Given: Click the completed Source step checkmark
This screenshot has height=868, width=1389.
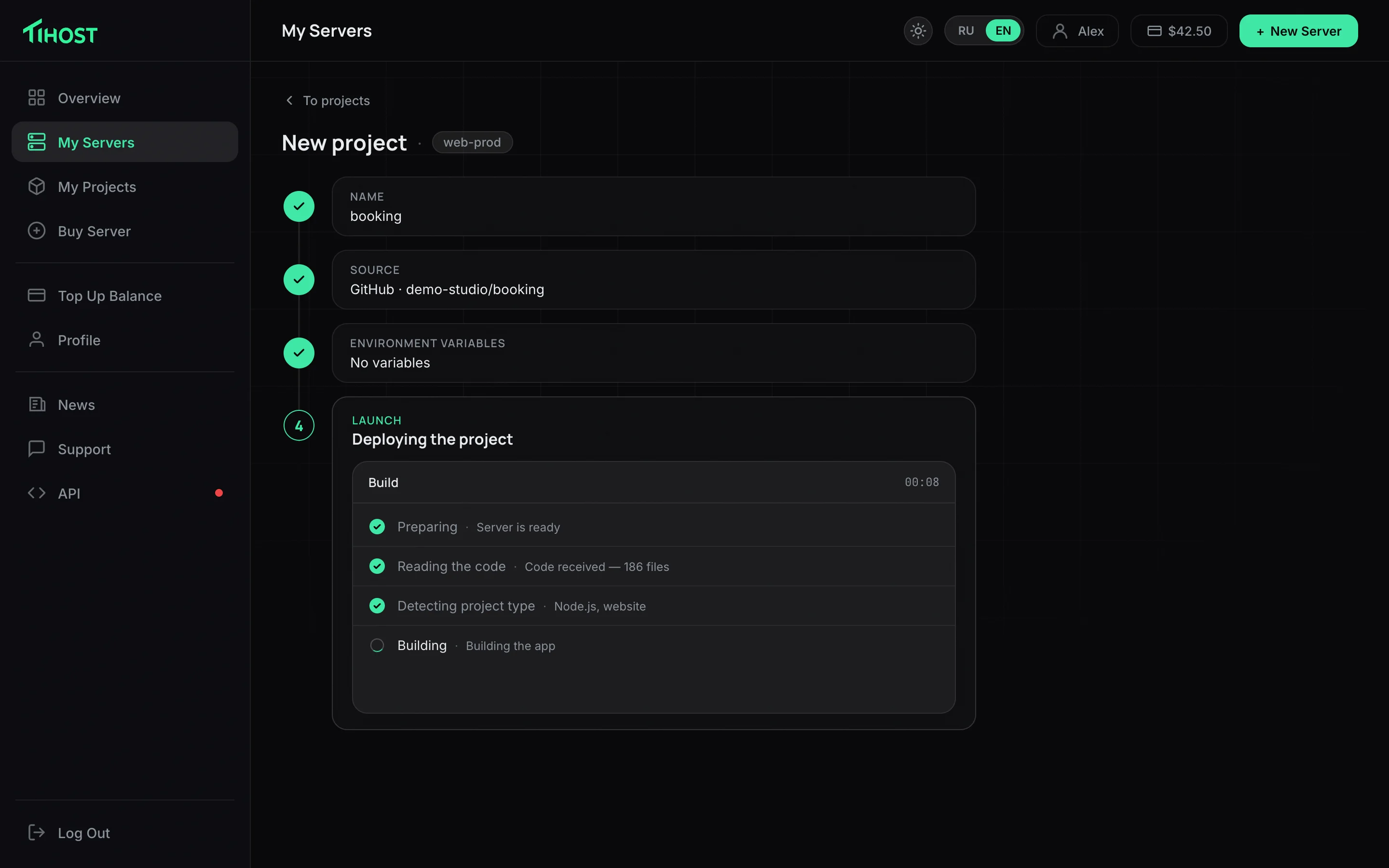Looking at the screenshot, I should point(299,280).
